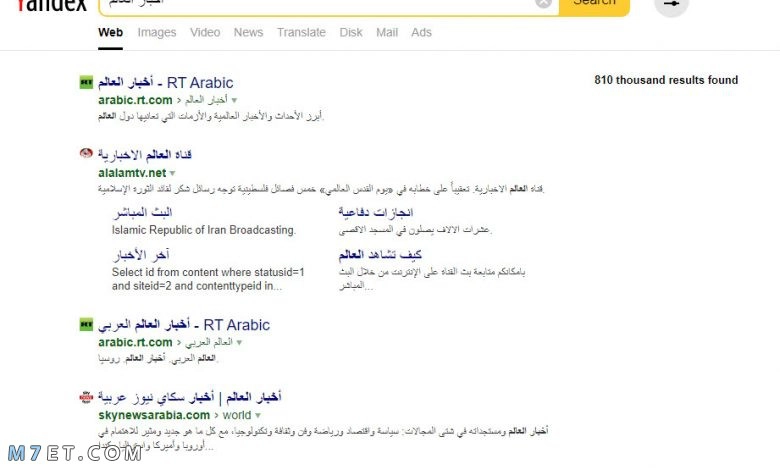
Task: Expand dropdown arrow after العالم العربي breadcrumb
Action: pos(239,343)
